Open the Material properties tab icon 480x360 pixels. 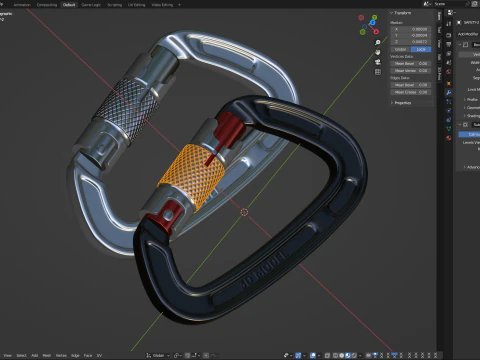[x=449, y=138]
